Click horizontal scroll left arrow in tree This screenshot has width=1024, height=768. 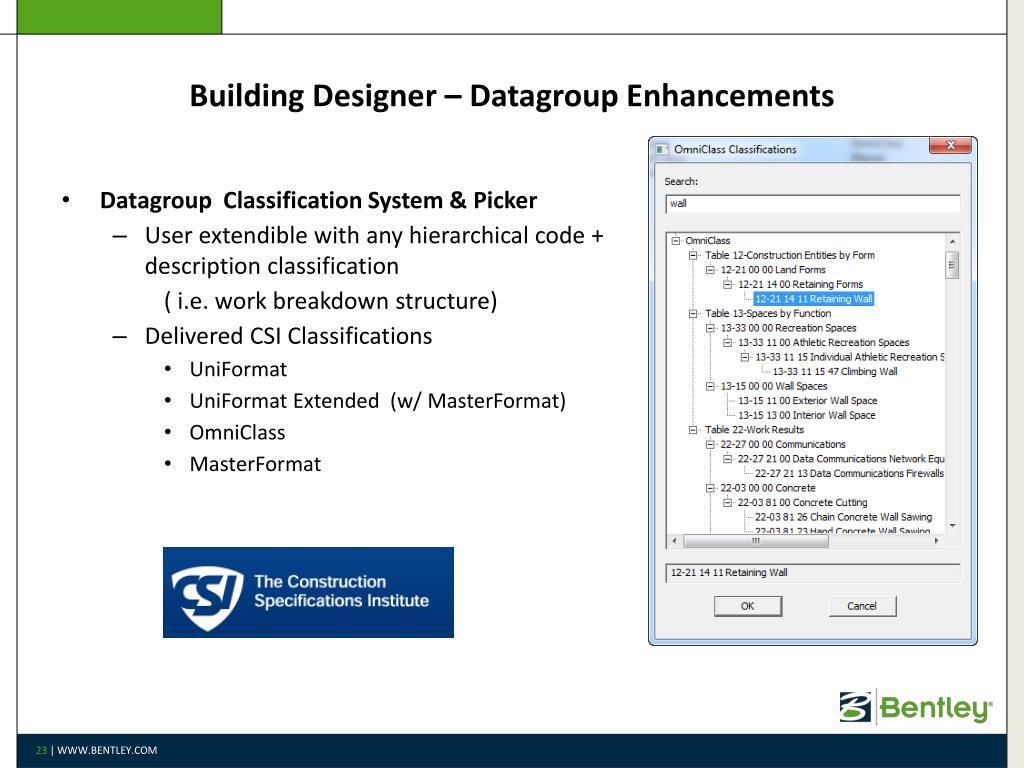(675, 541)
